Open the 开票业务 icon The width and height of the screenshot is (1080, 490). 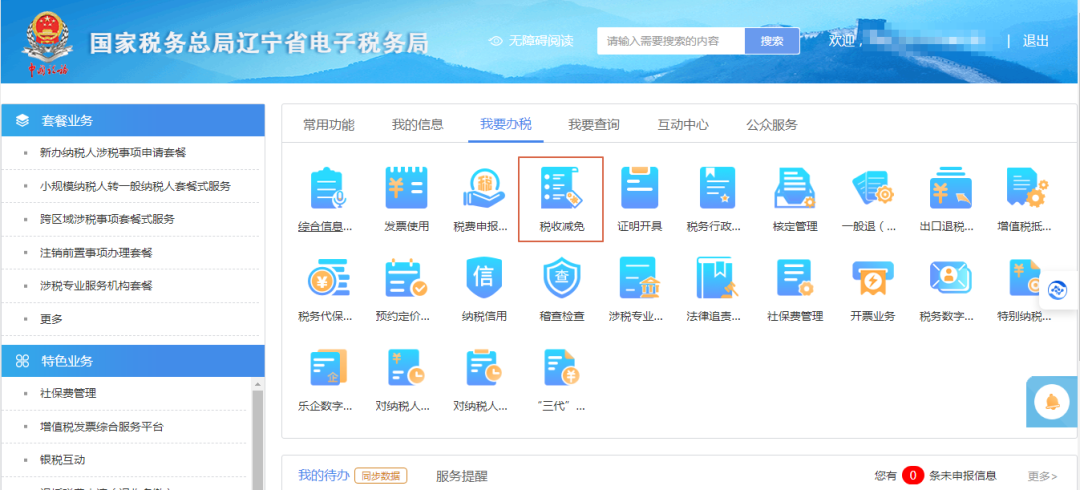pos(873,278)
